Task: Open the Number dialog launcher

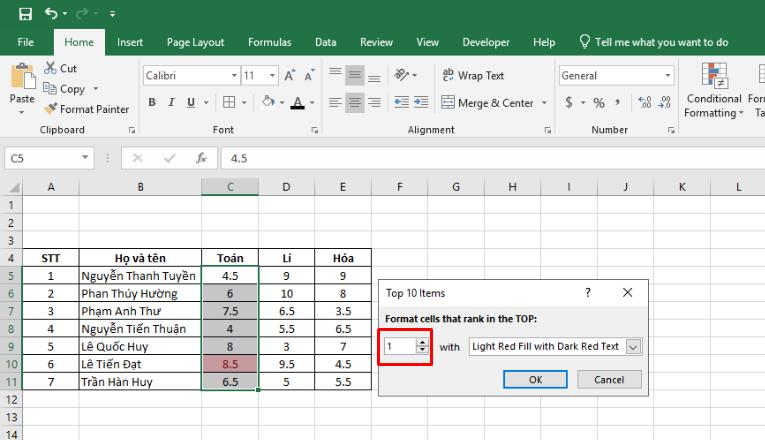Action: 671,130
